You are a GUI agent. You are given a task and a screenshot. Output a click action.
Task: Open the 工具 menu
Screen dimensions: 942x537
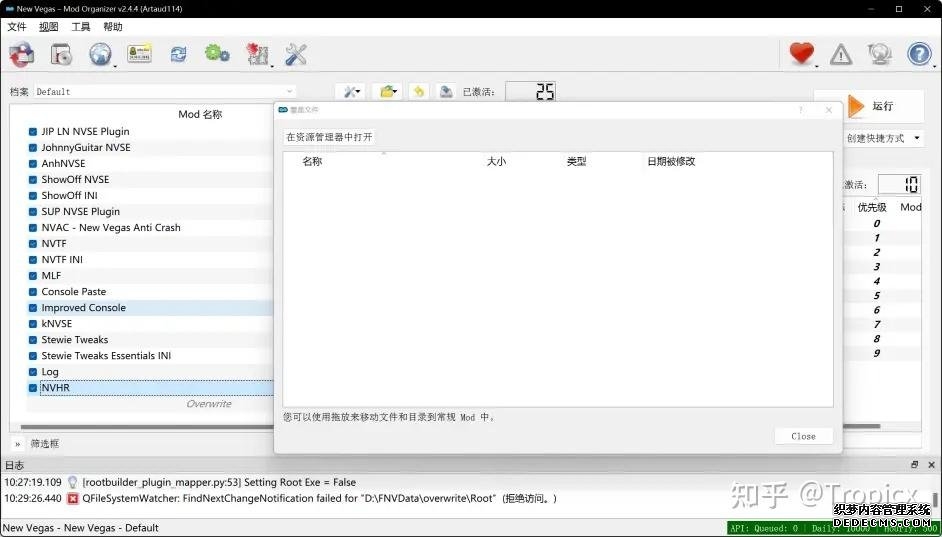tap(81, 27)
